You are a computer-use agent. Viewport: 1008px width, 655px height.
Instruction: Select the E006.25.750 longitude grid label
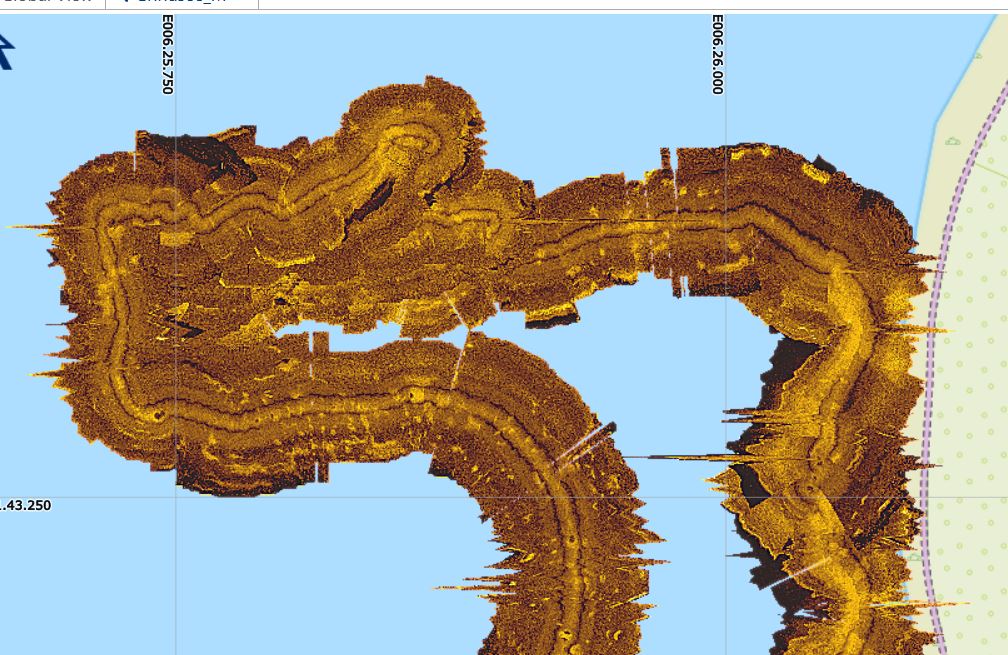(x=168, y=55)
